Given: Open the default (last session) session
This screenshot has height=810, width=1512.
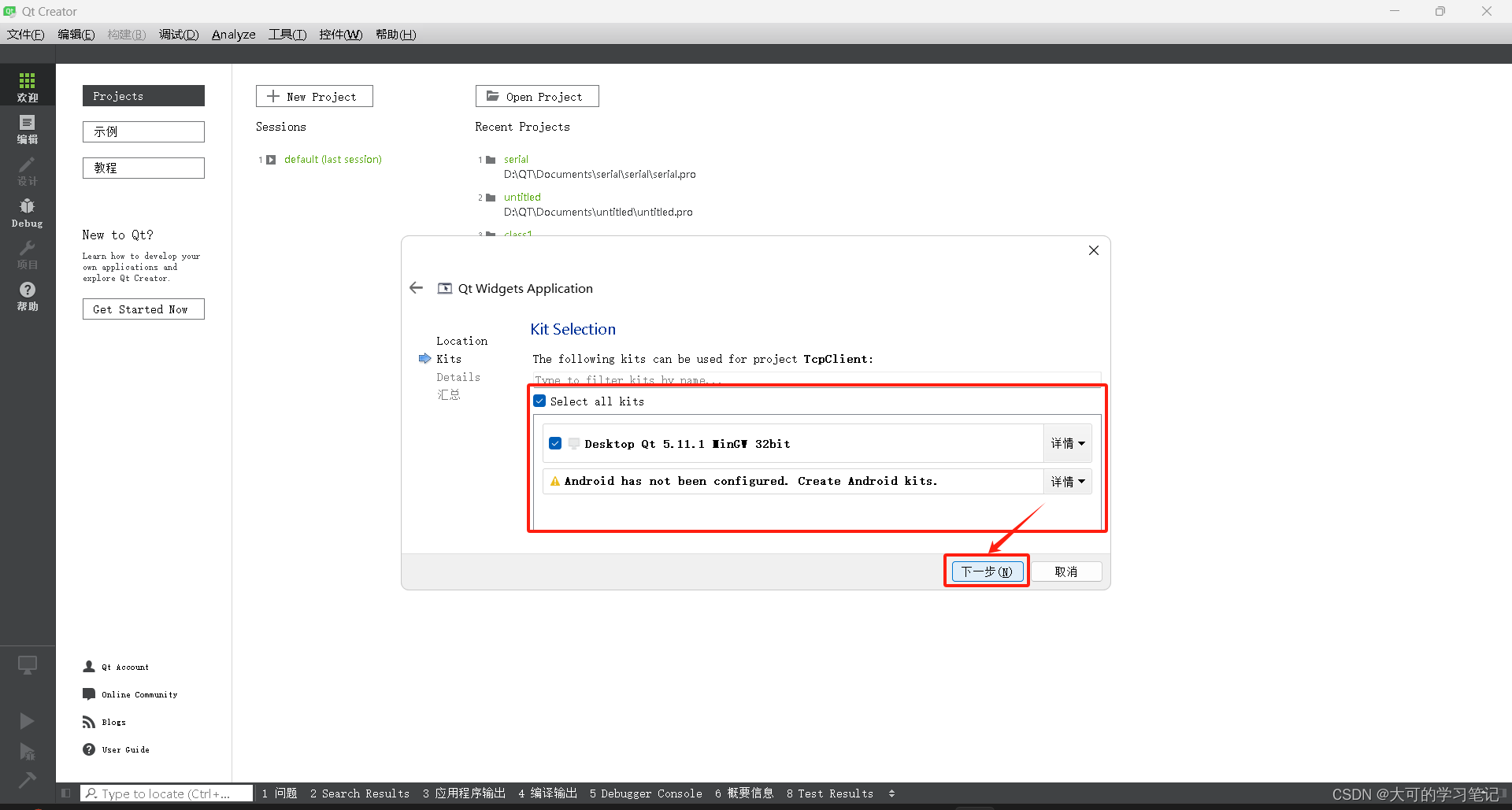Looking at the screenshot, I should point(333,160).
